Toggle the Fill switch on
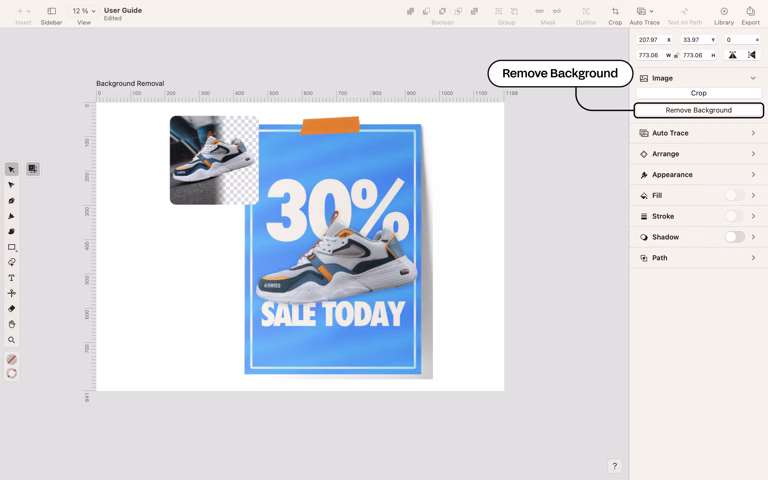 (x=734, y=195)
